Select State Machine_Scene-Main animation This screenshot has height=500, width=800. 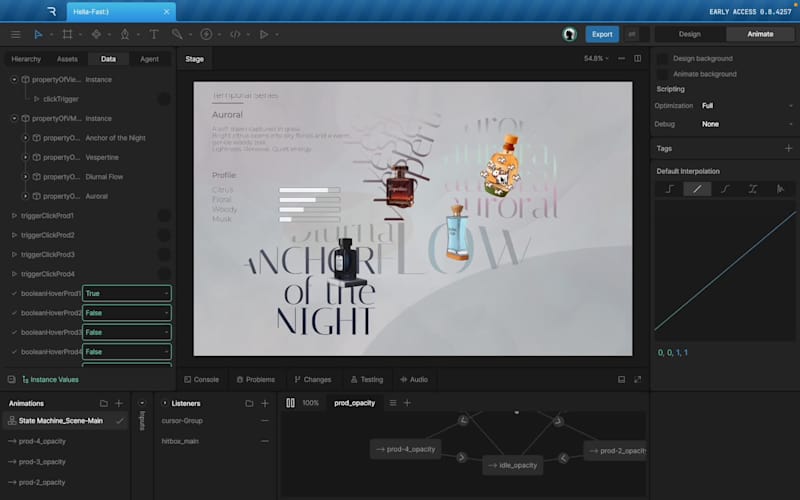pyautogui.click(x=65, y=421)
